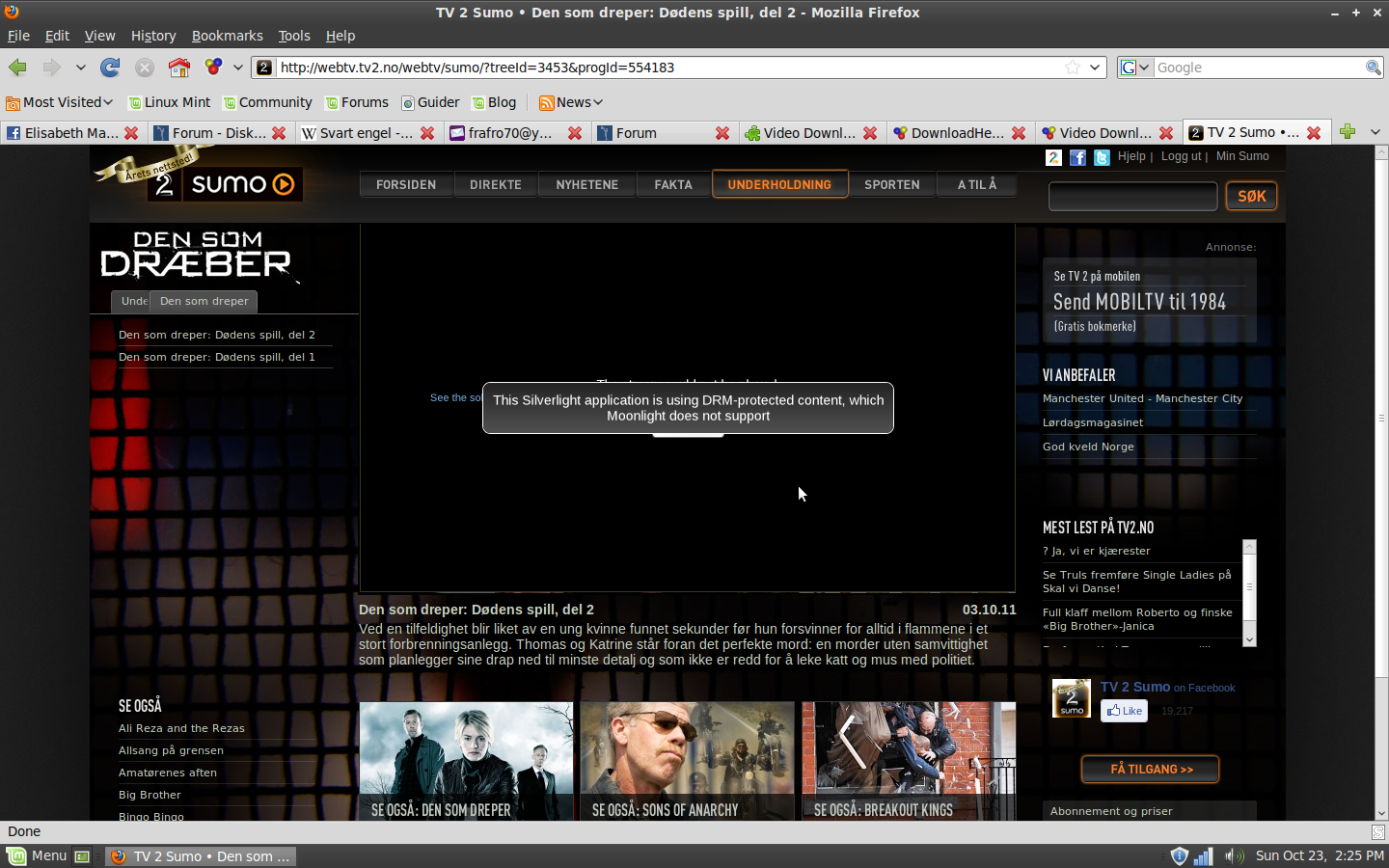Click the TV 2 Sumo logo
The width and height of the screenshot is (1389, 868).
(226, 183)
